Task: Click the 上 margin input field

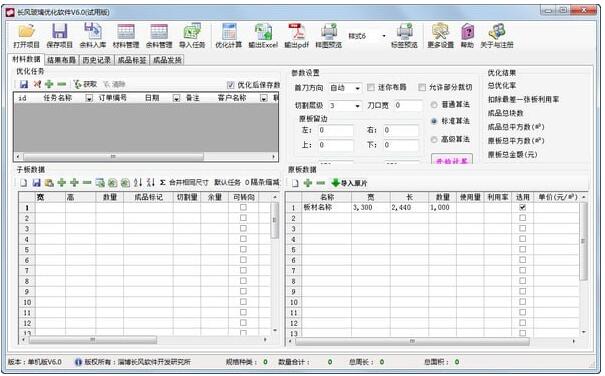Action: coord(335,145)
